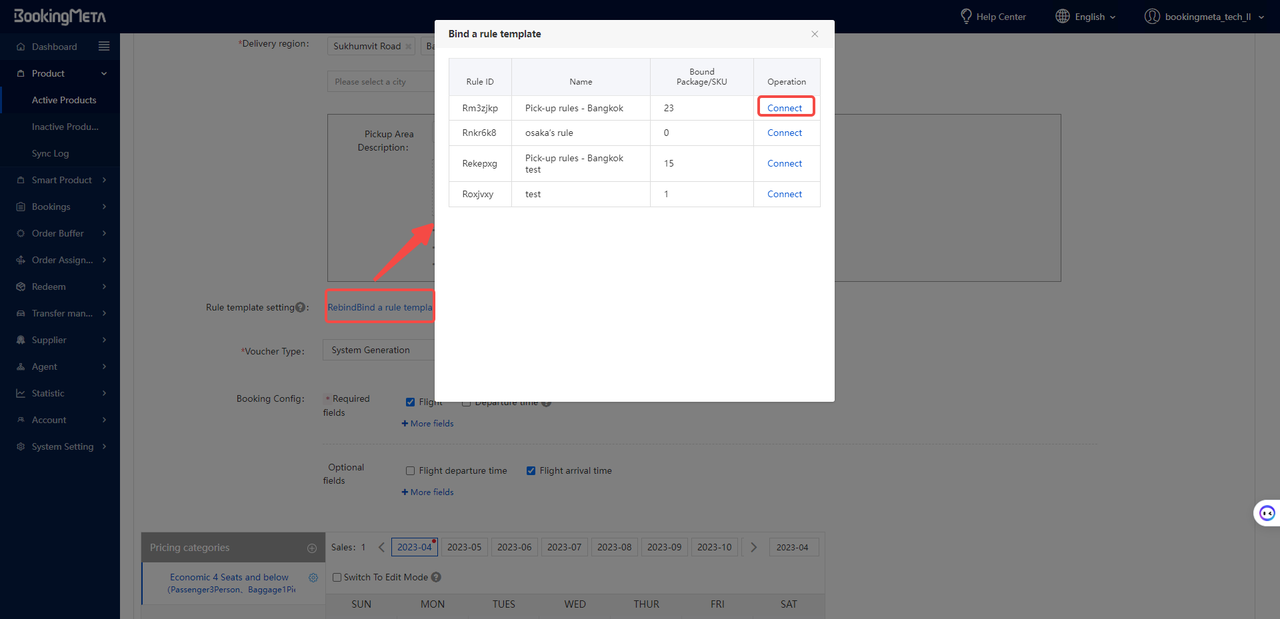Open Sync Log in sidebar
Screen dimensions: 1280x619
coord(50,153)
